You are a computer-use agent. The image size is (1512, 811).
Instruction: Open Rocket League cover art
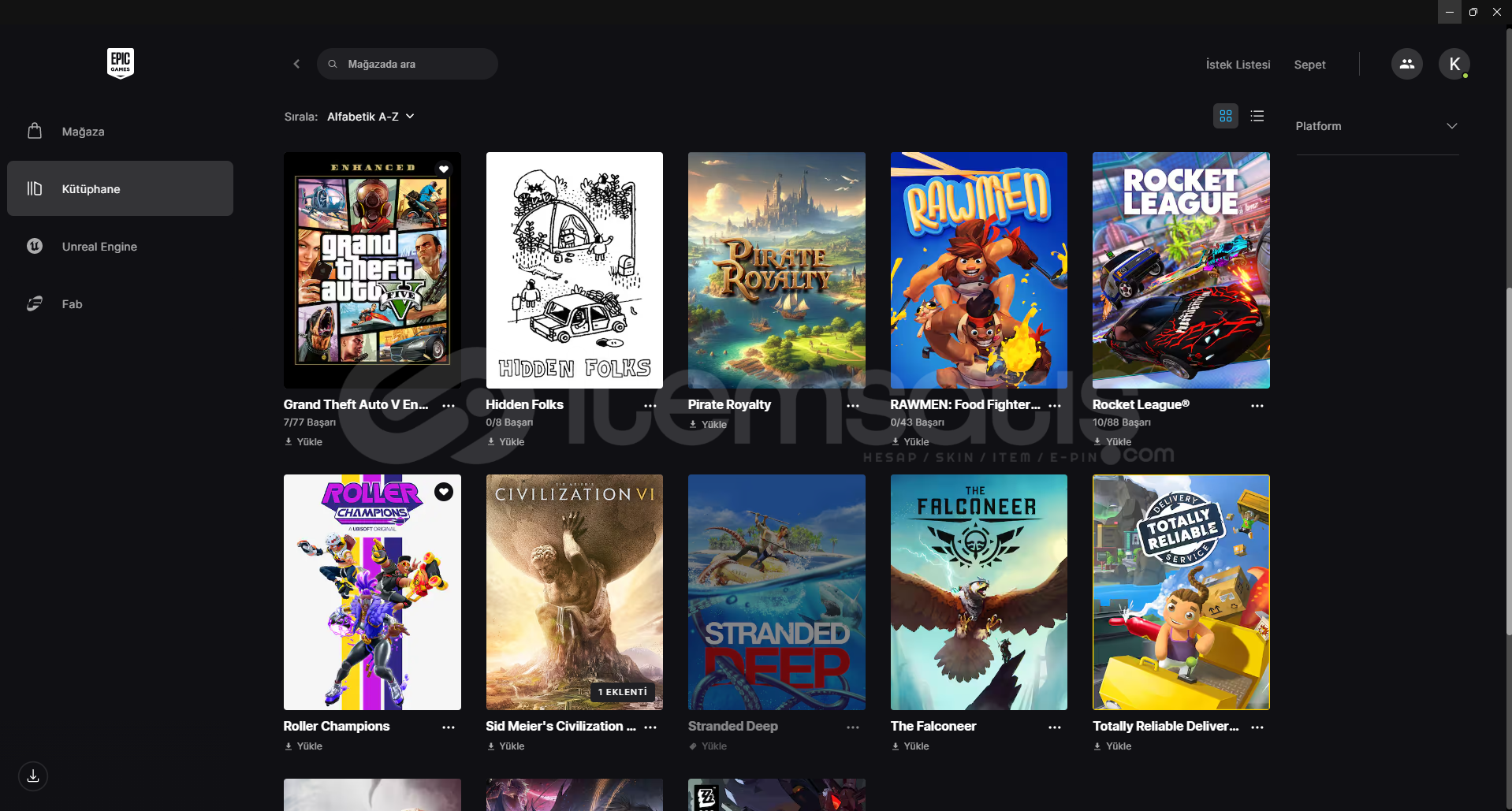pos(1181,270)
